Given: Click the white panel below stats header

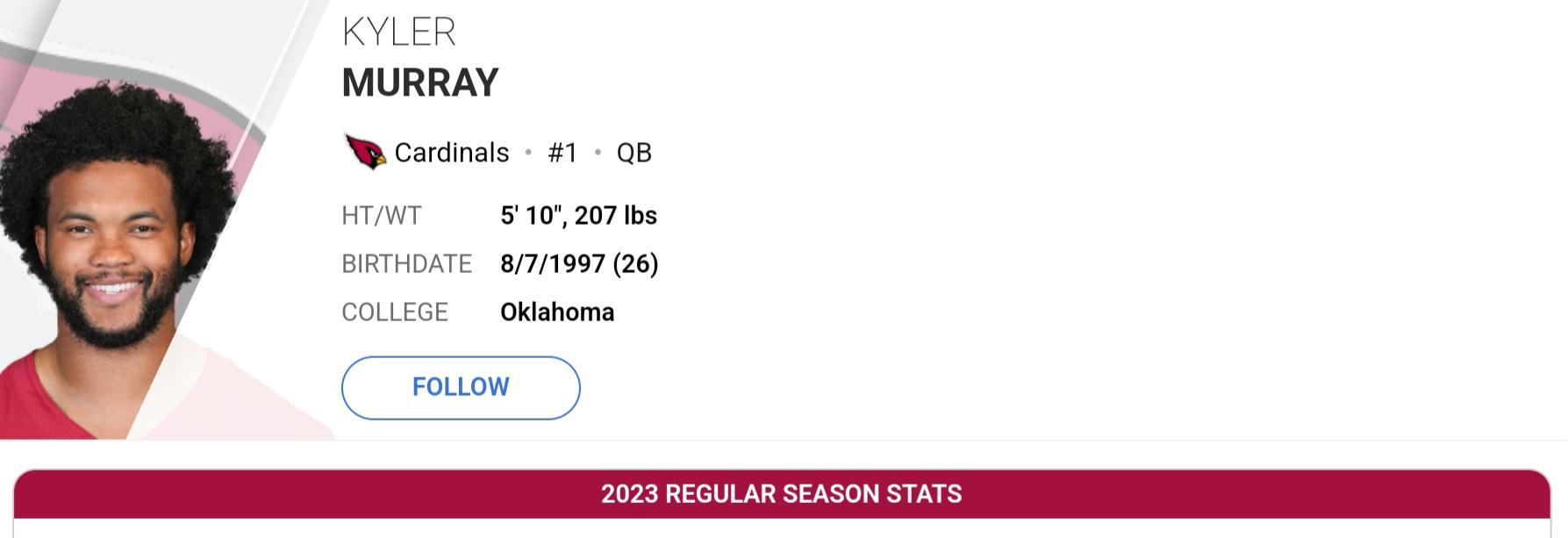Looking at the screenshot, I should tap(782, 528).
